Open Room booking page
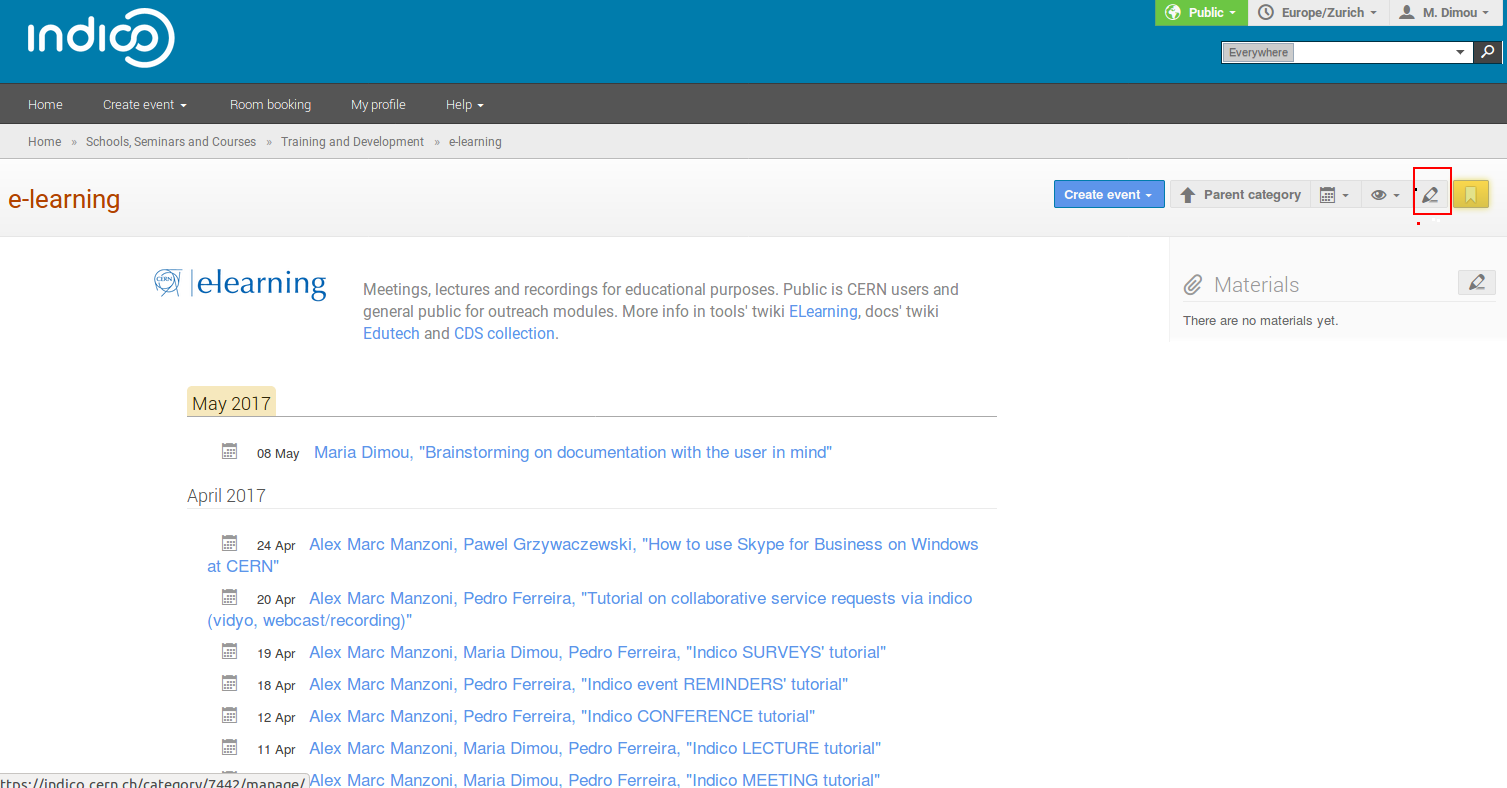Screen dimensions: 1507x788 coord(270,104)
